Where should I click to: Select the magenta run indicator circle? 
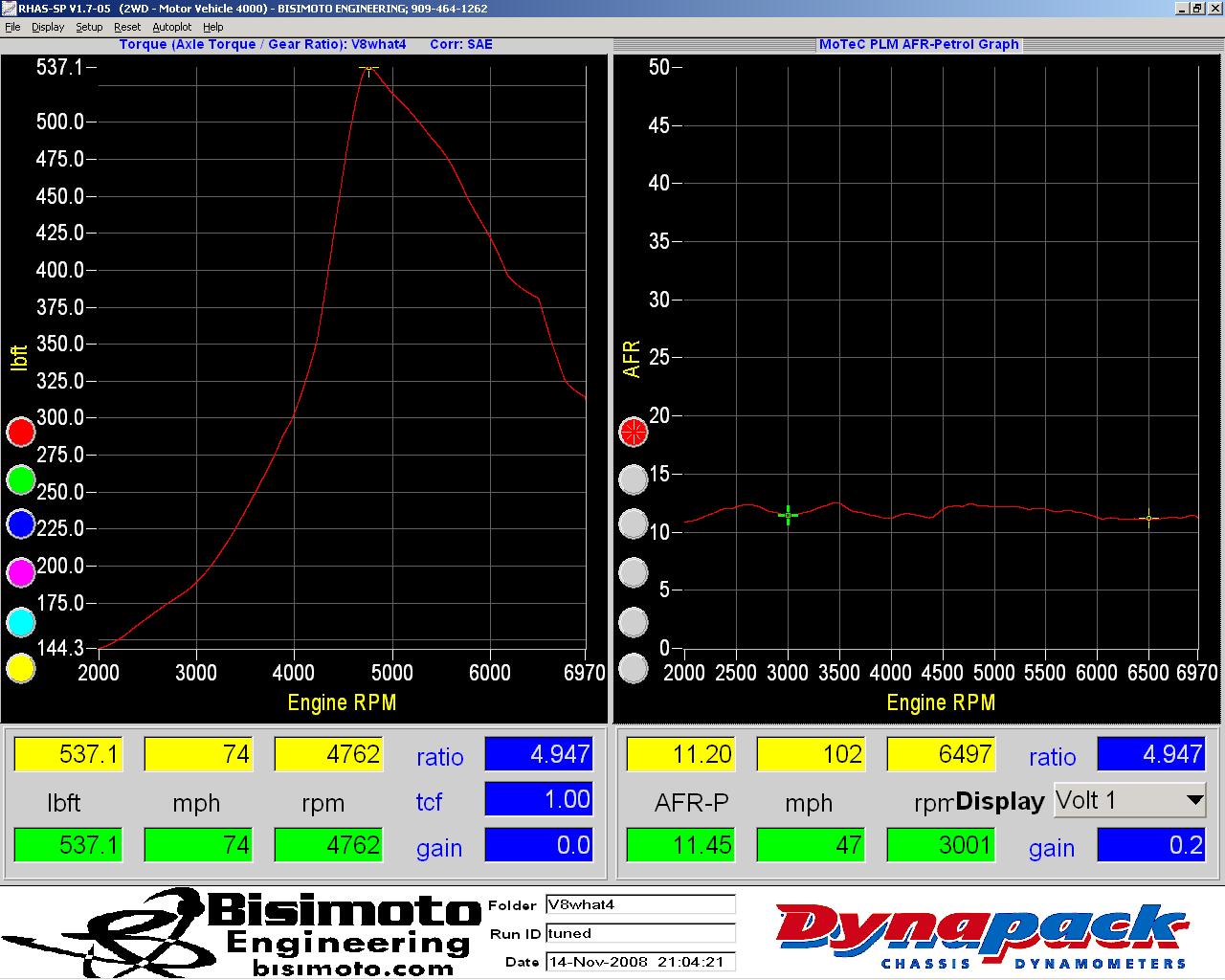click(21, 572)
